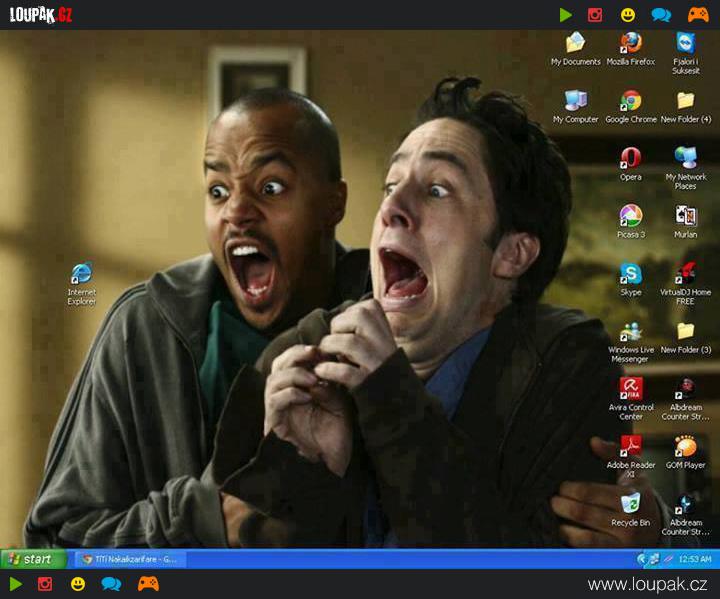Select the Recycle Bin icon
Screen dimensions: 720x599
(x=630, y=510)
